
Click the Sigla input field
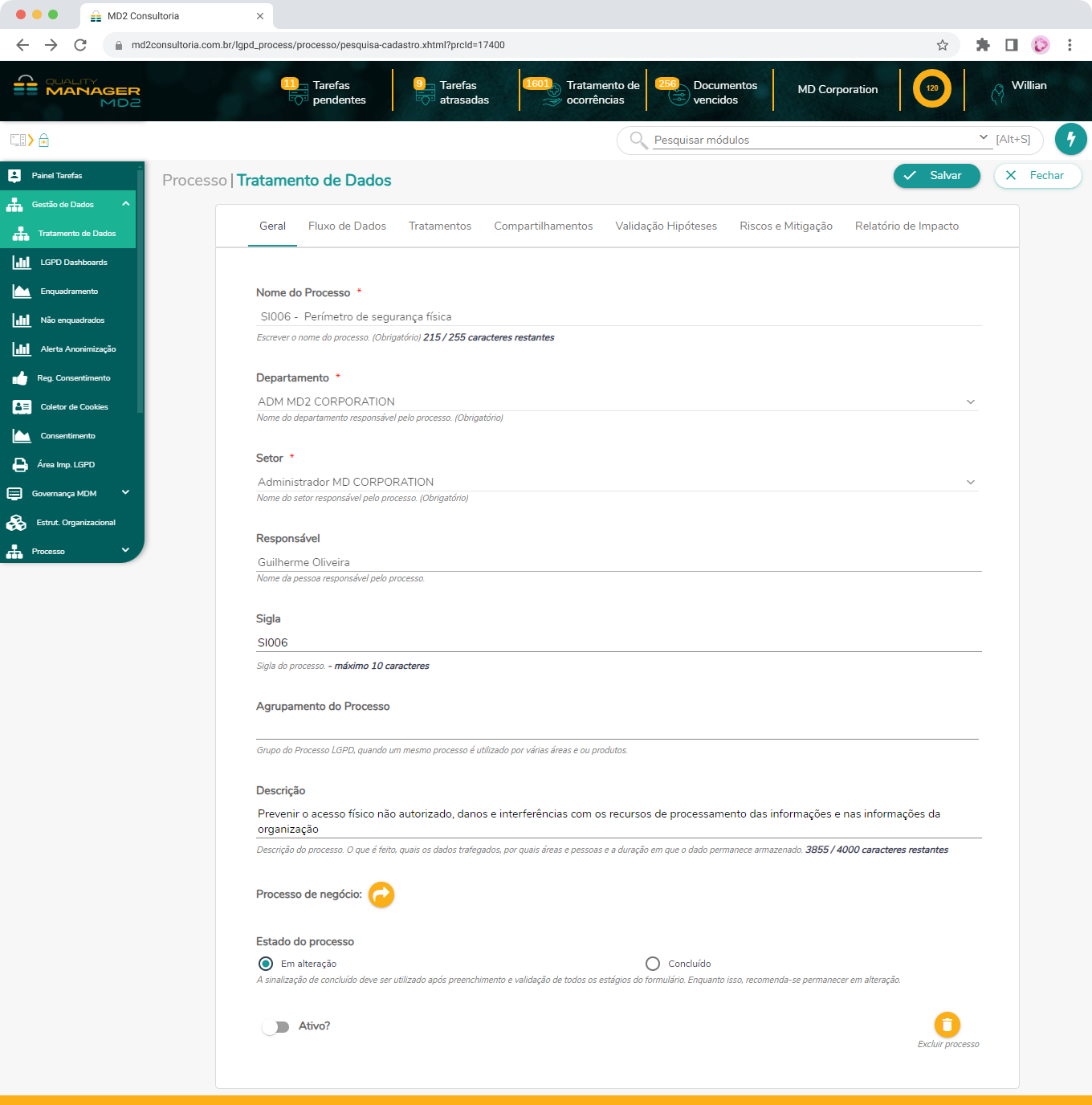click(617, 642)
